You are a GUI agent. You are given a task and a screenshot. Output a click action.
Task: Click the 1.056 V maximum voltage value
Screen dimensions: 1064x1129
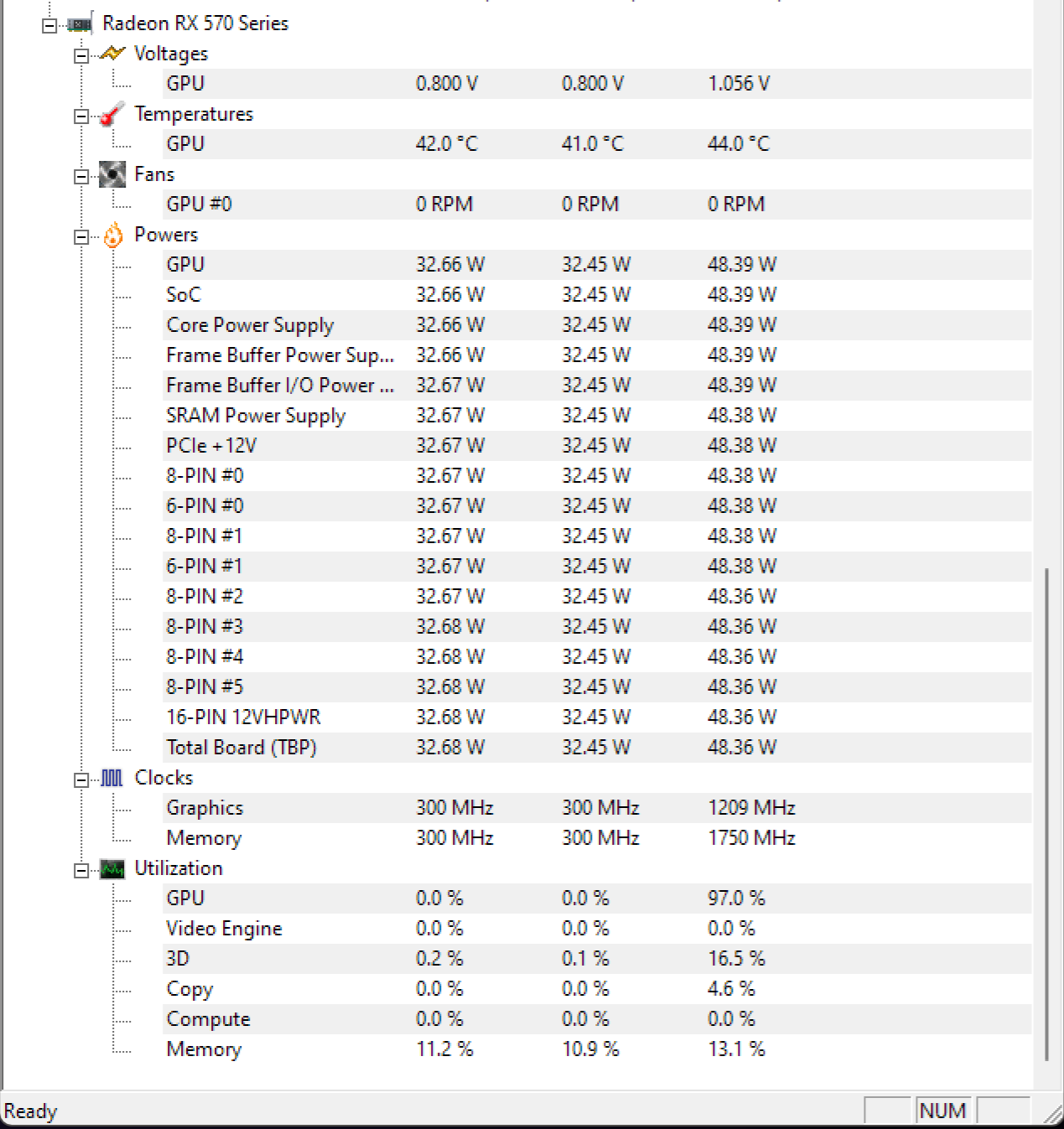pos(739,84)
